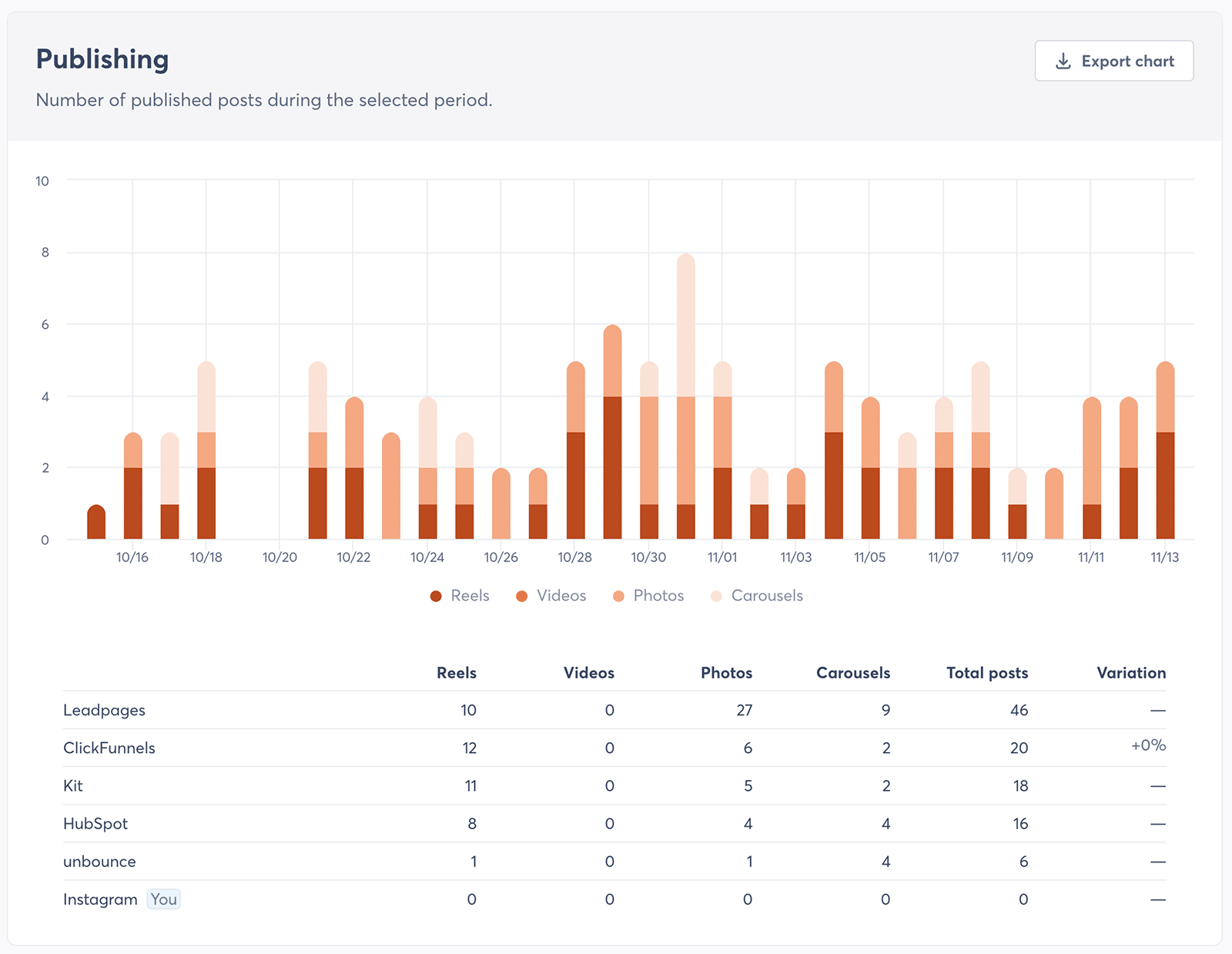1232x954 pixels.
Task: Click the Videos column header
Action: coord(589,673)
